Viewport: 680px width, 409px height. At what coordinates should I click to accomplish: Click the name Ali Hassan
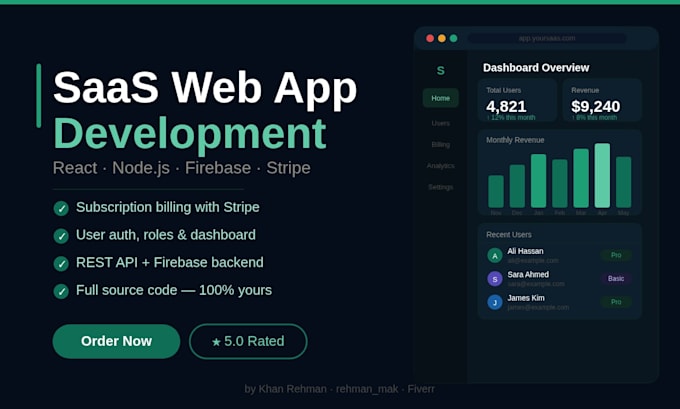(525, 251)
